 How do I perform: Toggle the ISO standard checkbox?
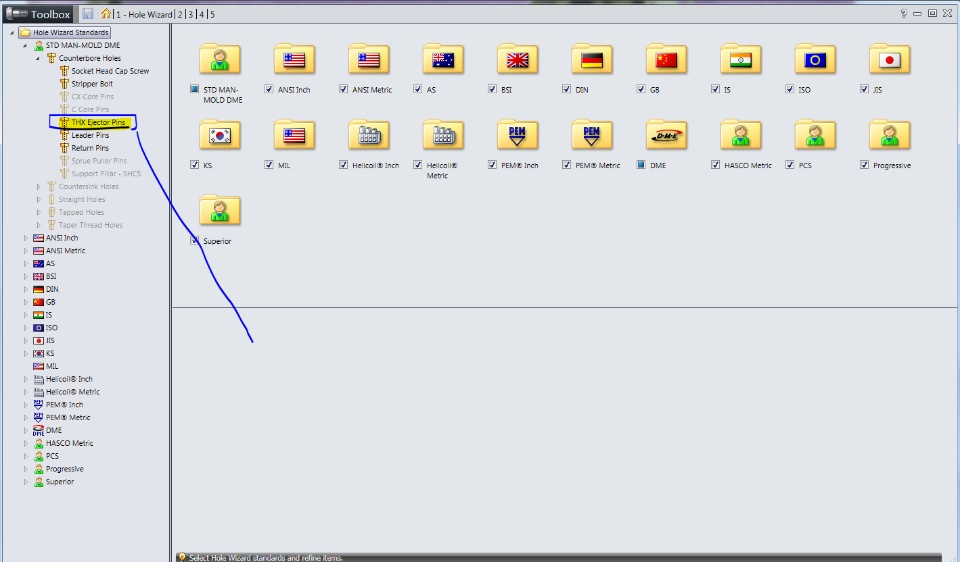[x=790, y=89]
